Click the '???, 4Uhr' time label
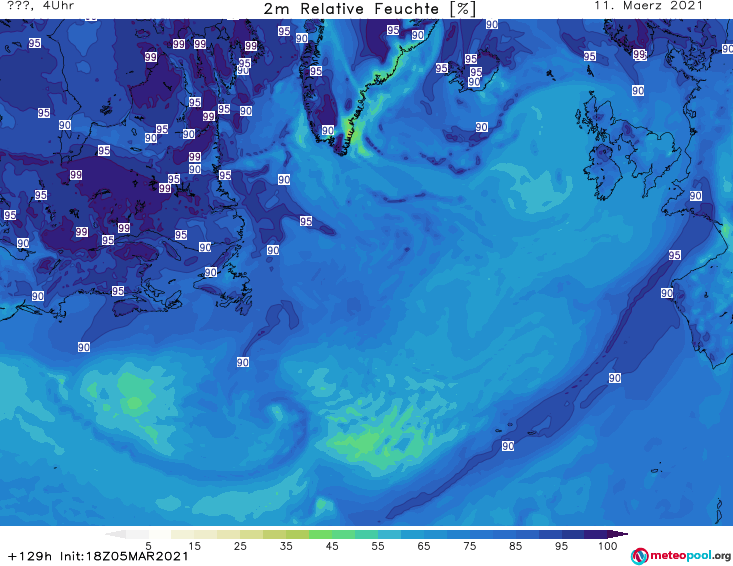 41,6
